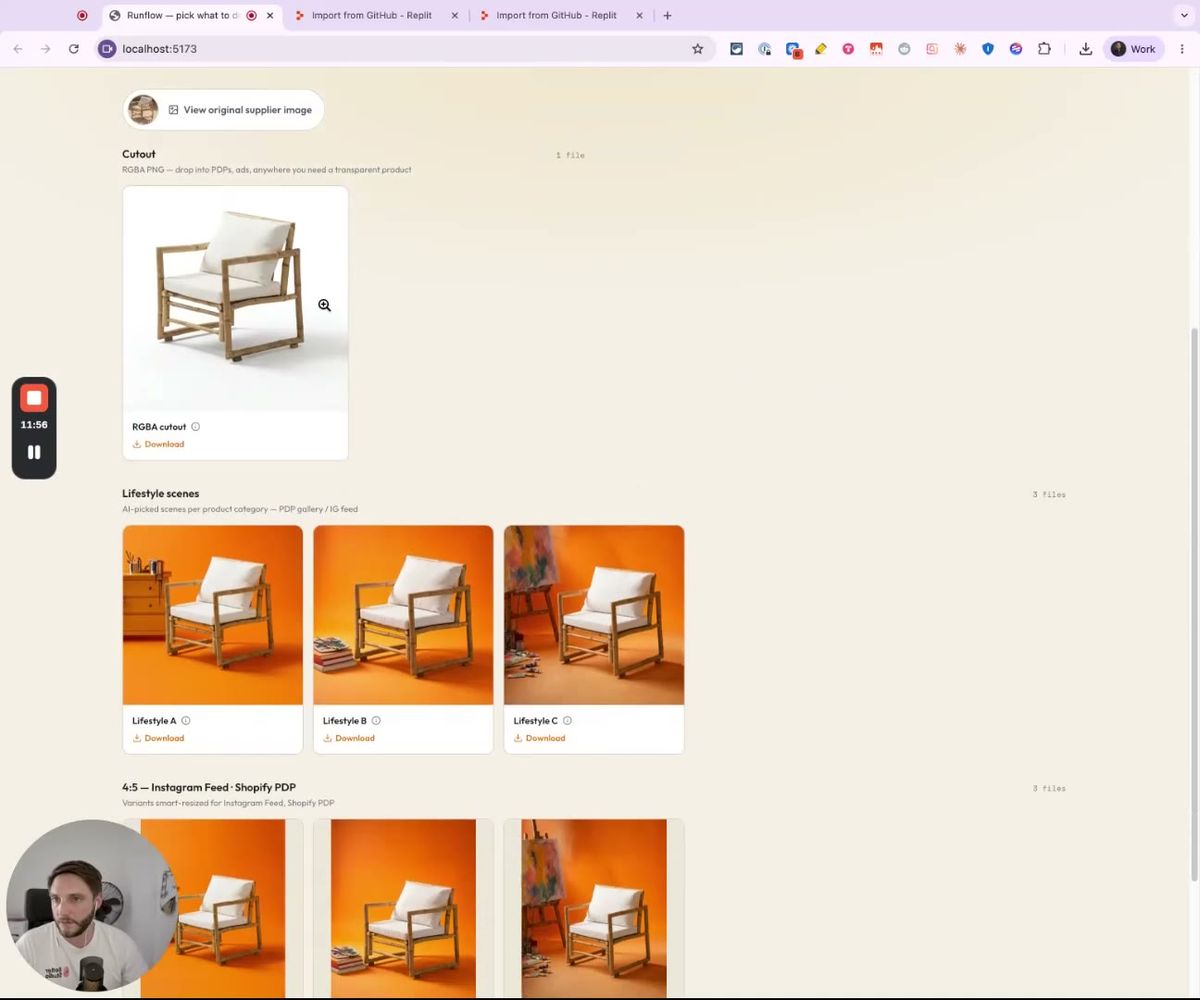Close the Runflow tab

click(270, 15)
